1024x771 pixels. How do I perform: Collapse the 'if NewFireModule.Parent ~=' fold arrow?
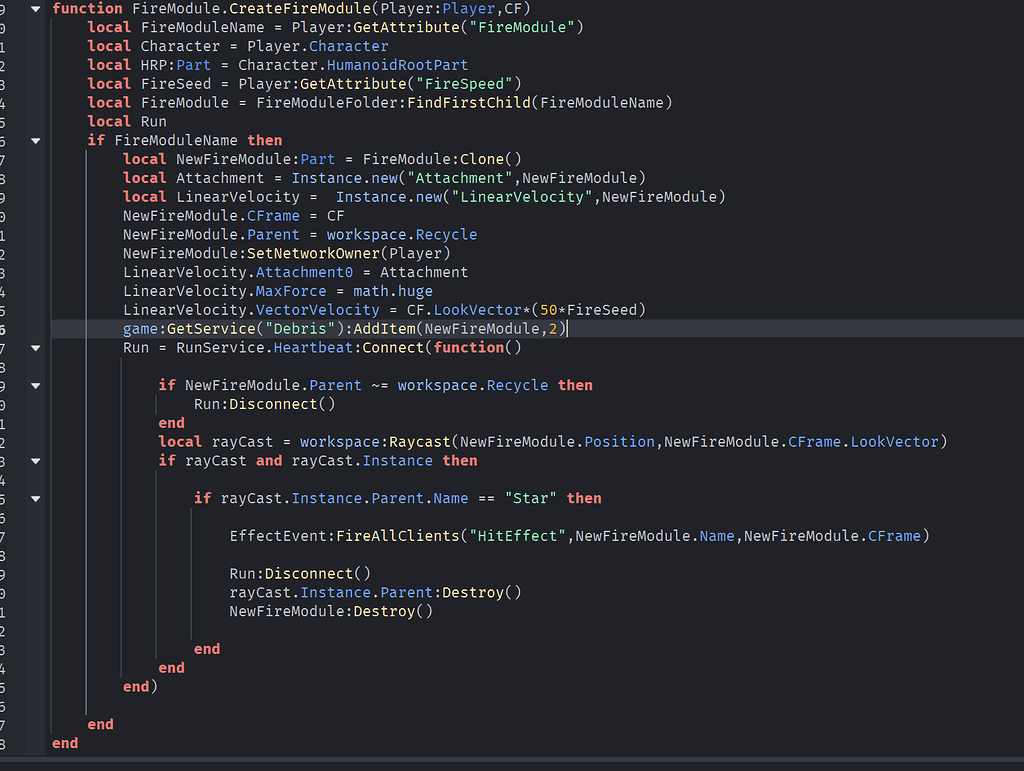[x=36, y=386]
